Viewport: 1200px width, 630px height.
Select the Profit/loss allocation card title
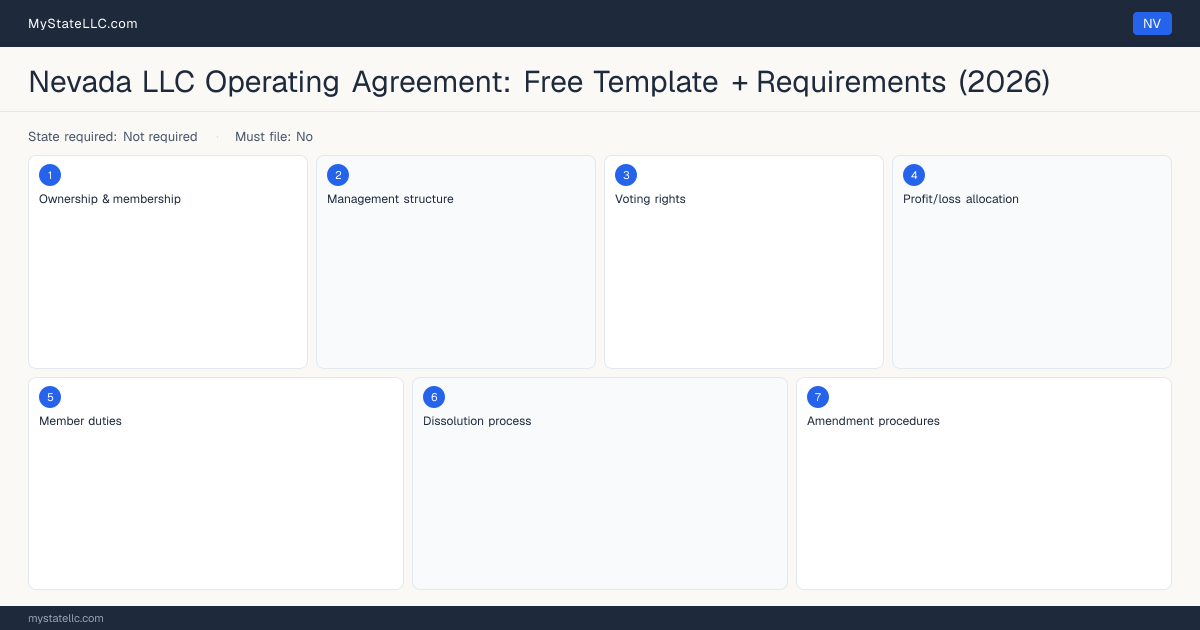pyautogui.click(x=961, y=199)
